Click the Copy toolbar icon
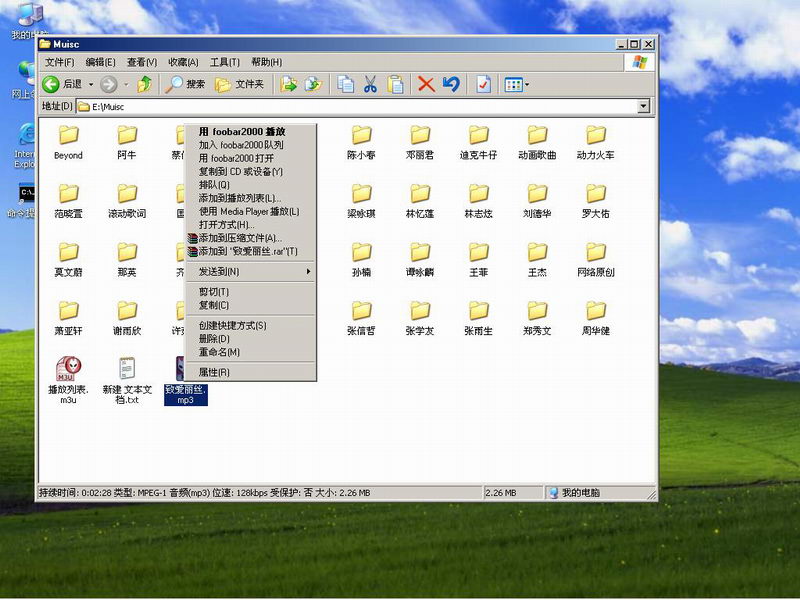Viewport: 800px width, 600px height. (x=345, y=84)
